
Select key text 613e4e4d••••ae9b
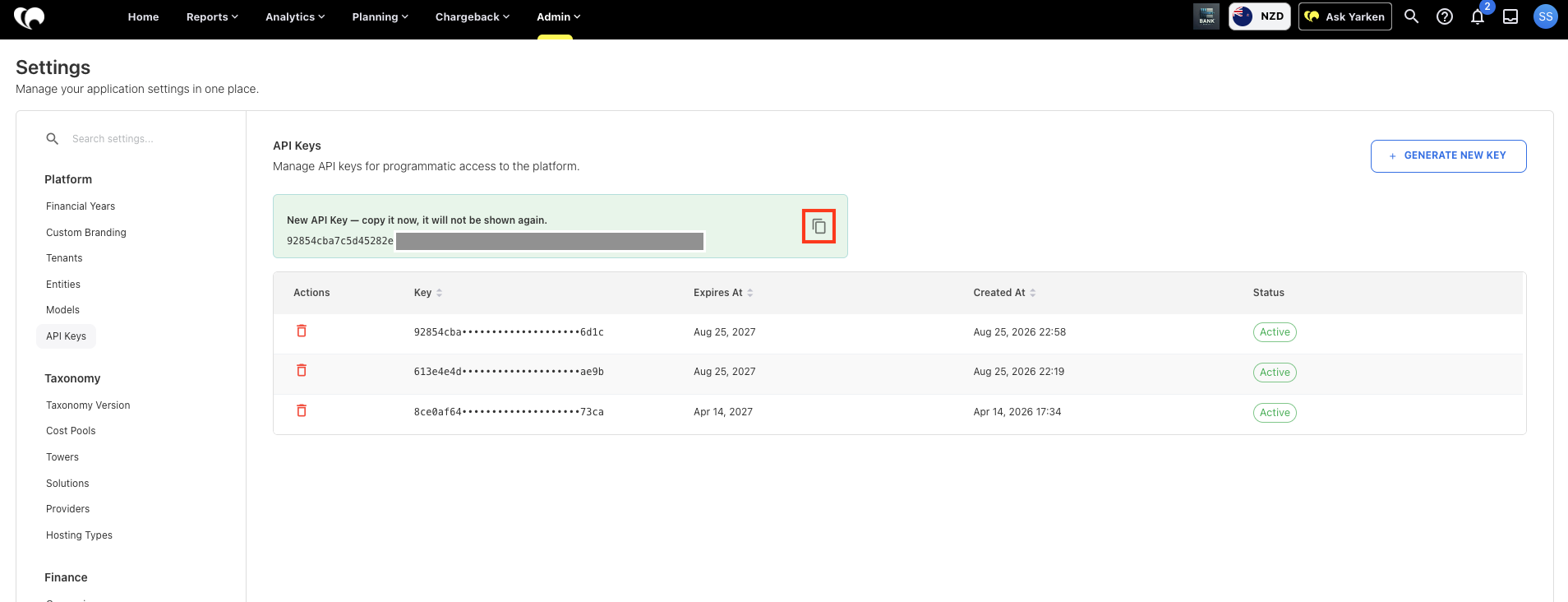(x=509, y=372)
